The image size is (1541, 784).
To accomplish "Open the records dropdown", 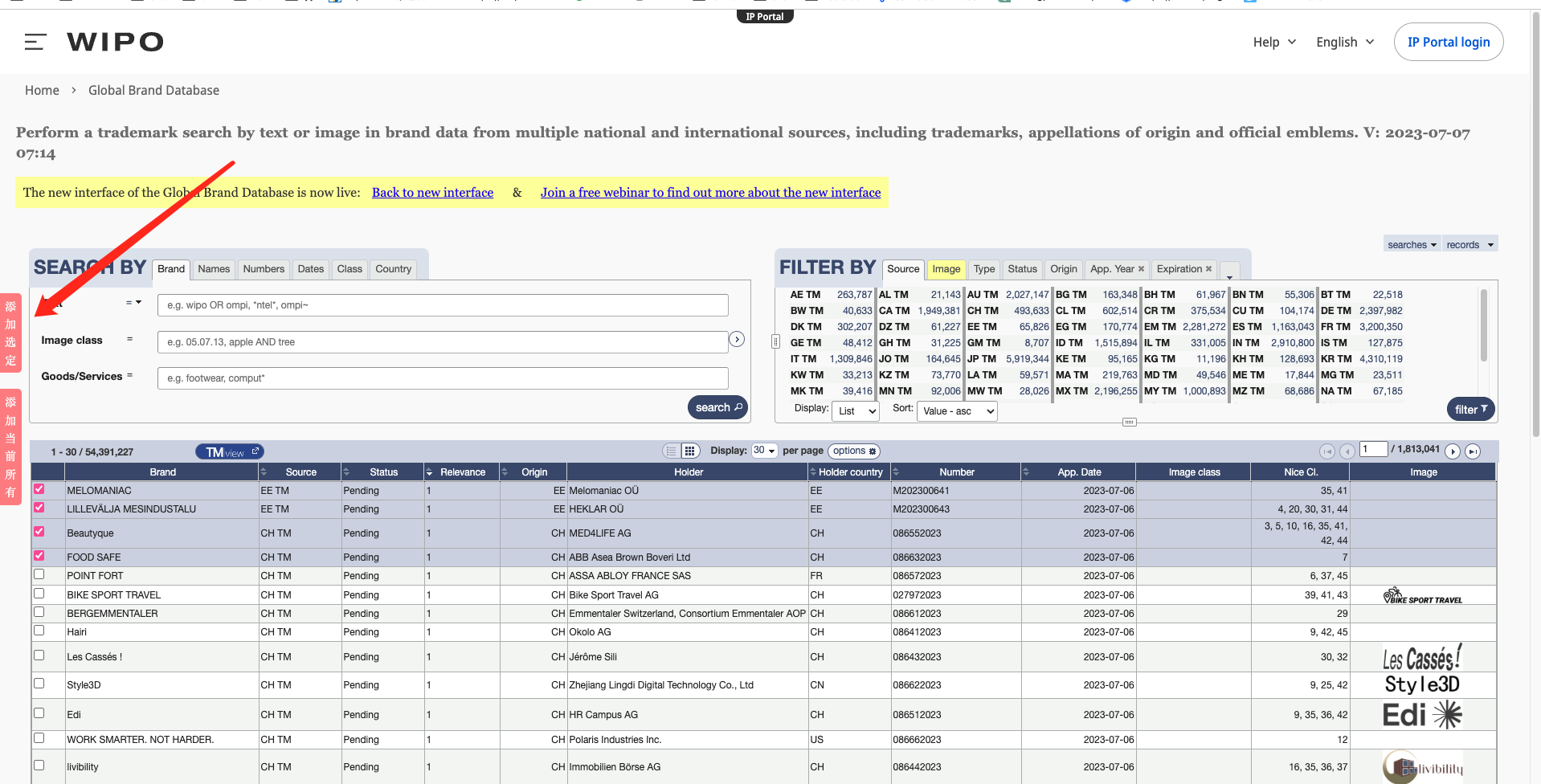I will tap(1469, 244).
